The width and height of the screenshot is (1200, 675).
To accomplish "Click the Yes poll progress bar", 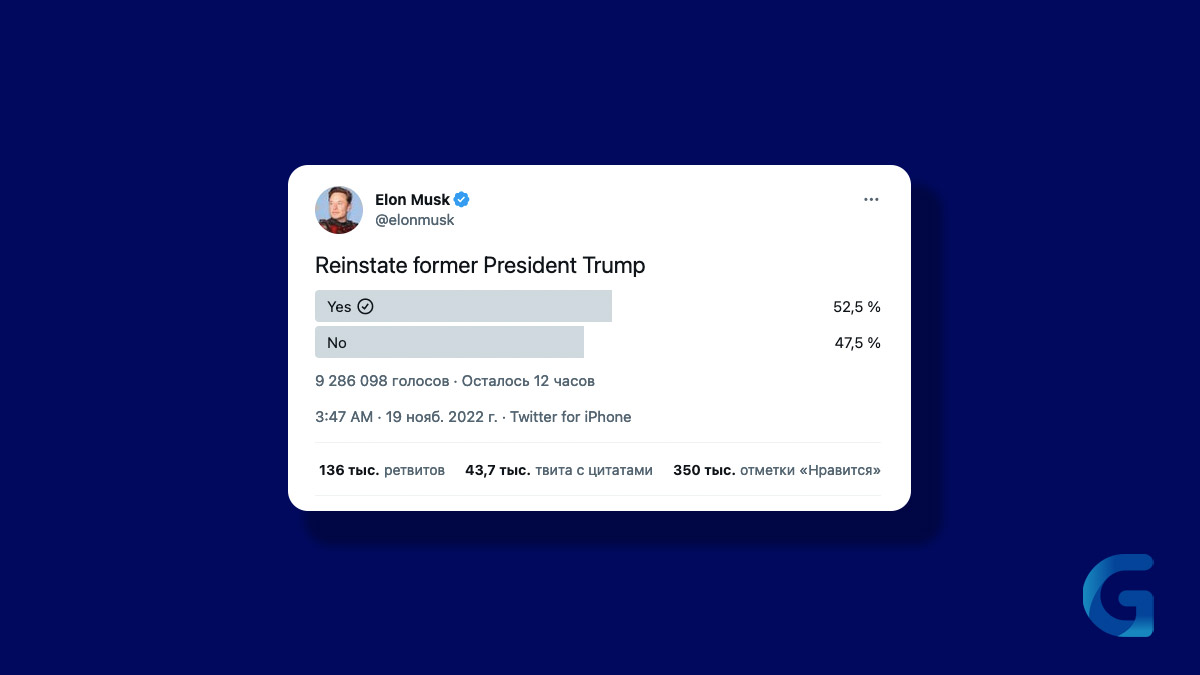I will pyautogui.click(x=463, y=306).
